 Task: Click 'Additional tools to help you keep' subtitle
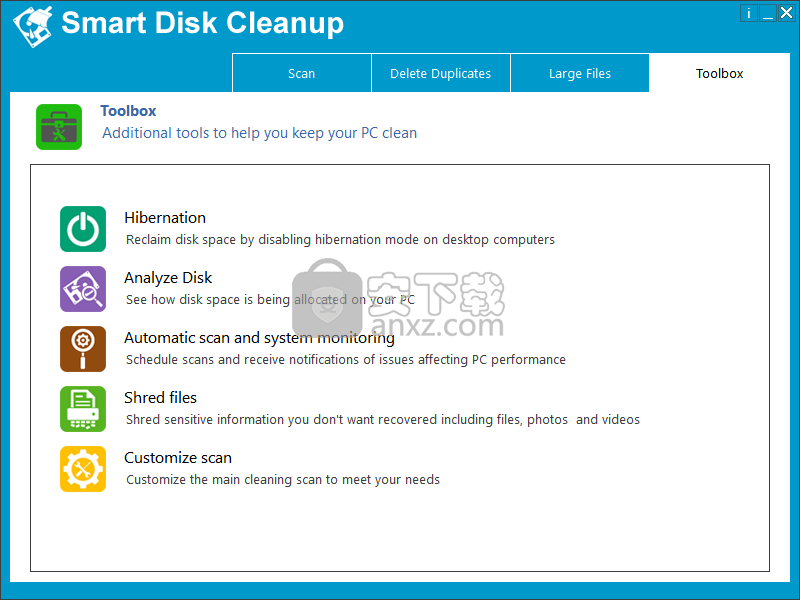(x=259, y=133)
